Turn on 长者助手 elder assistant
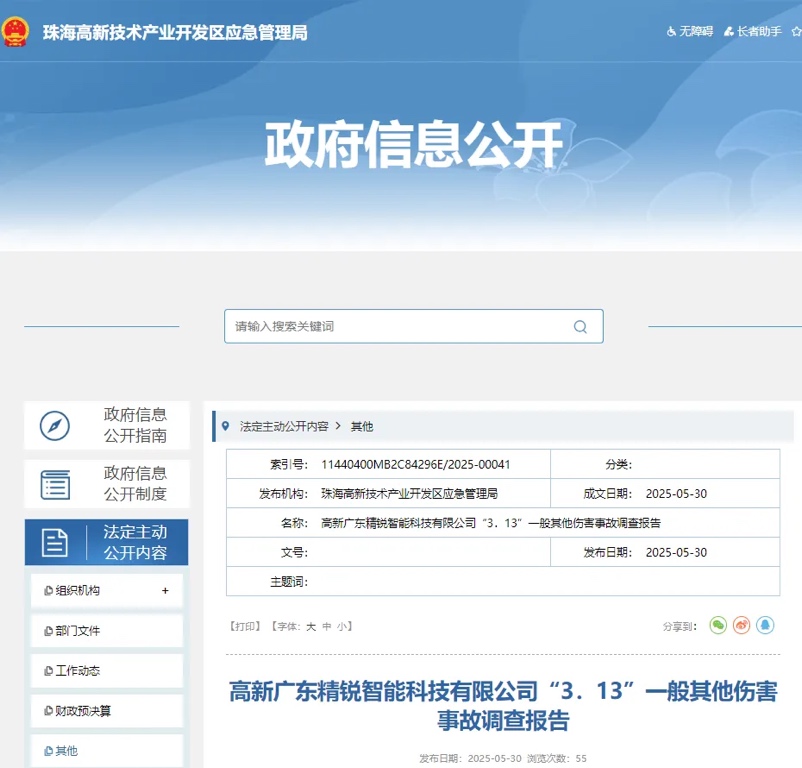This screenshot has width=802, height=768. 752,32
